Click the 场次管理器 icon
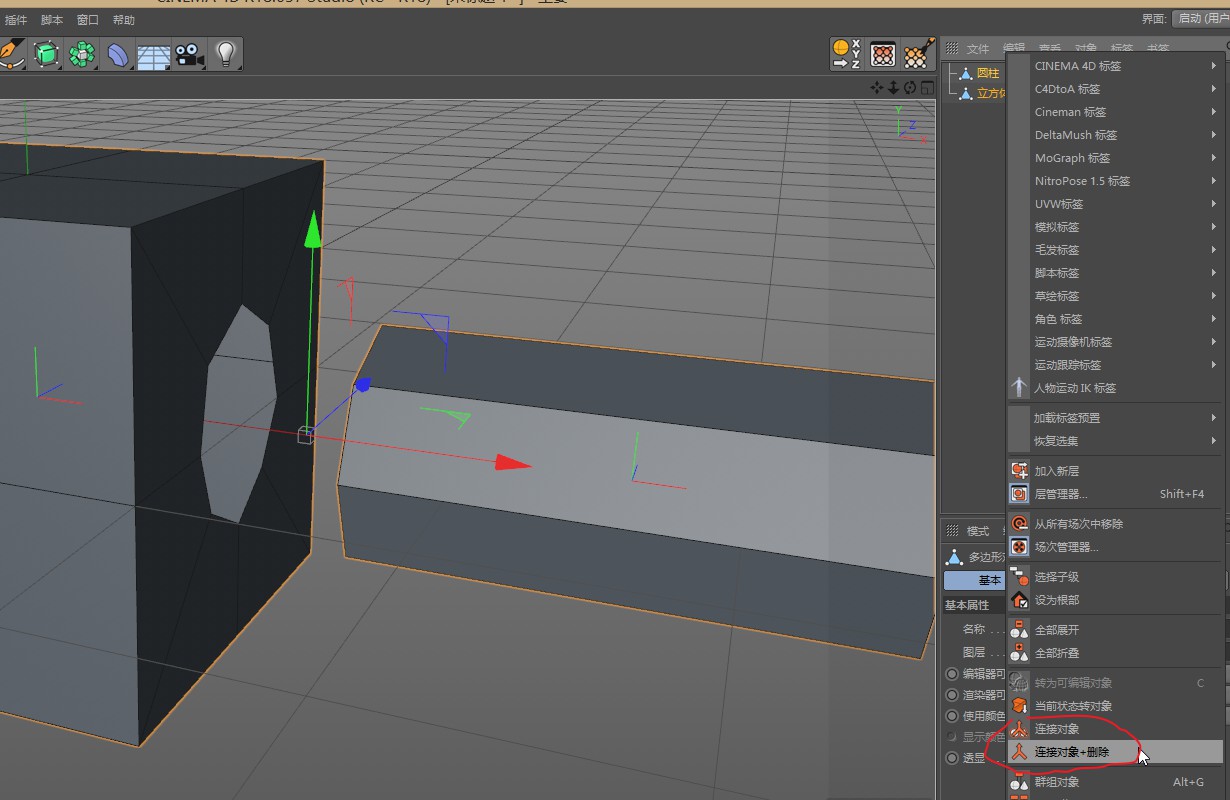Viewport: 1230px width, 800px height. (1019, 546)
